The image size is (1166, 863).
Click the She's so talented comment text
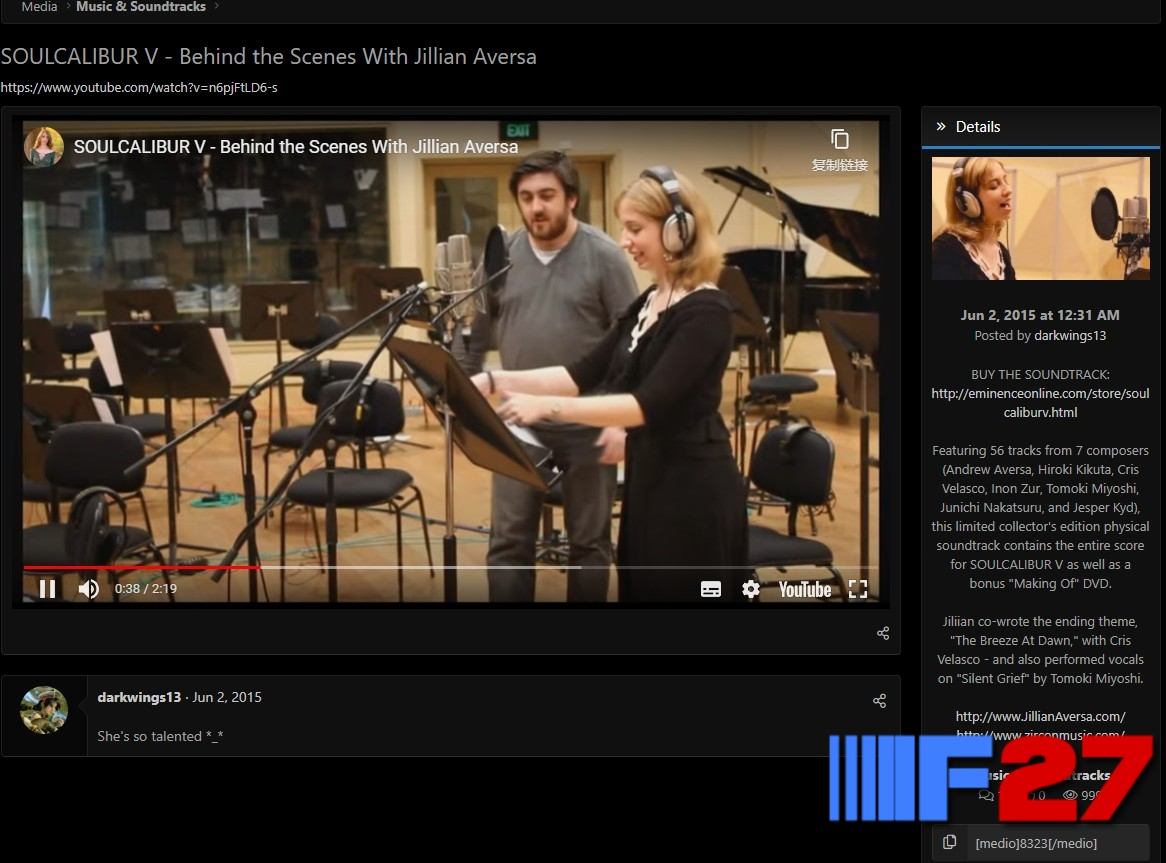click(160, 736)
